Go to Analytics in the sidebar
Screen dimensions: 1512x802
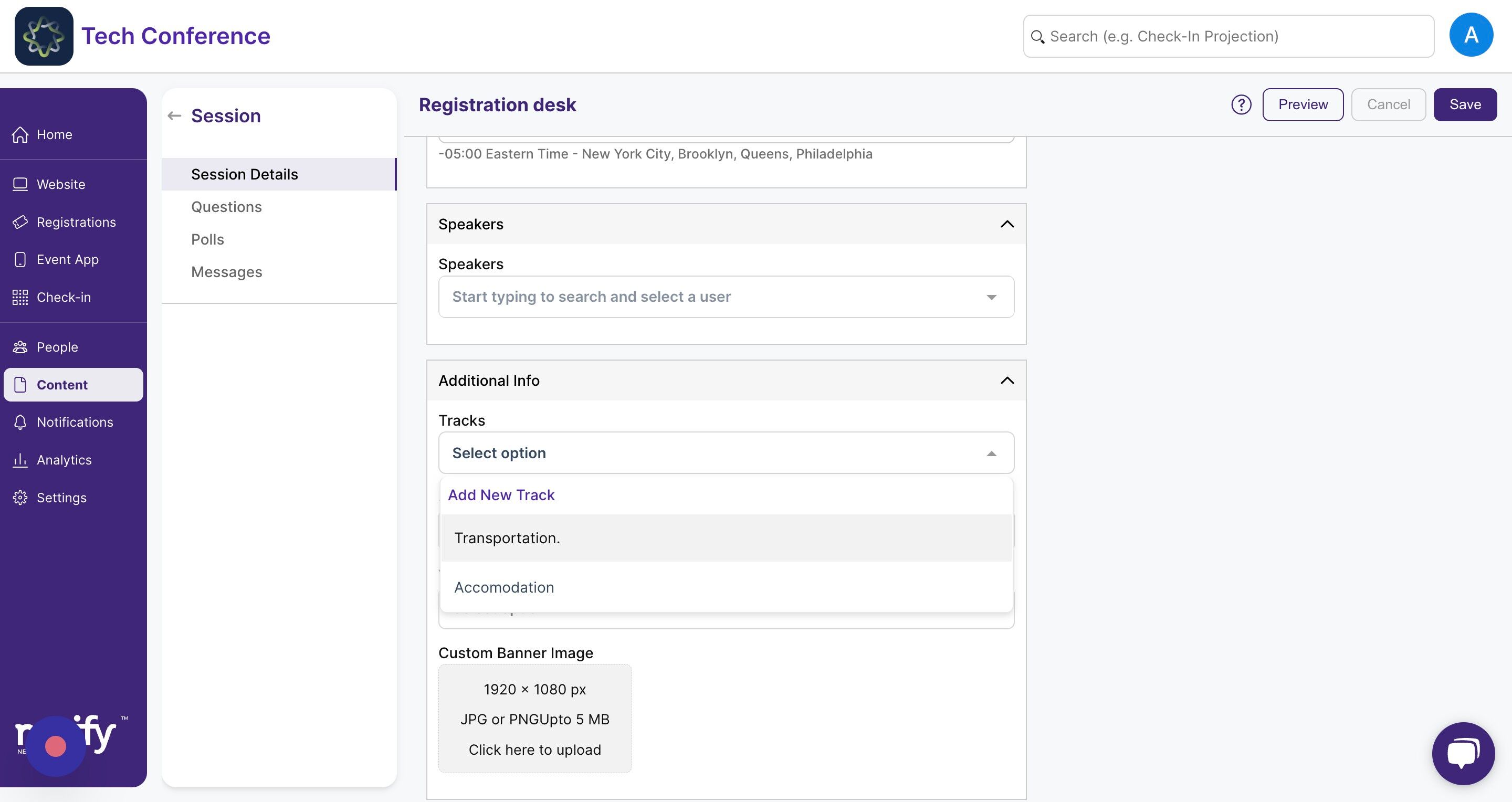tap(64, 460)
